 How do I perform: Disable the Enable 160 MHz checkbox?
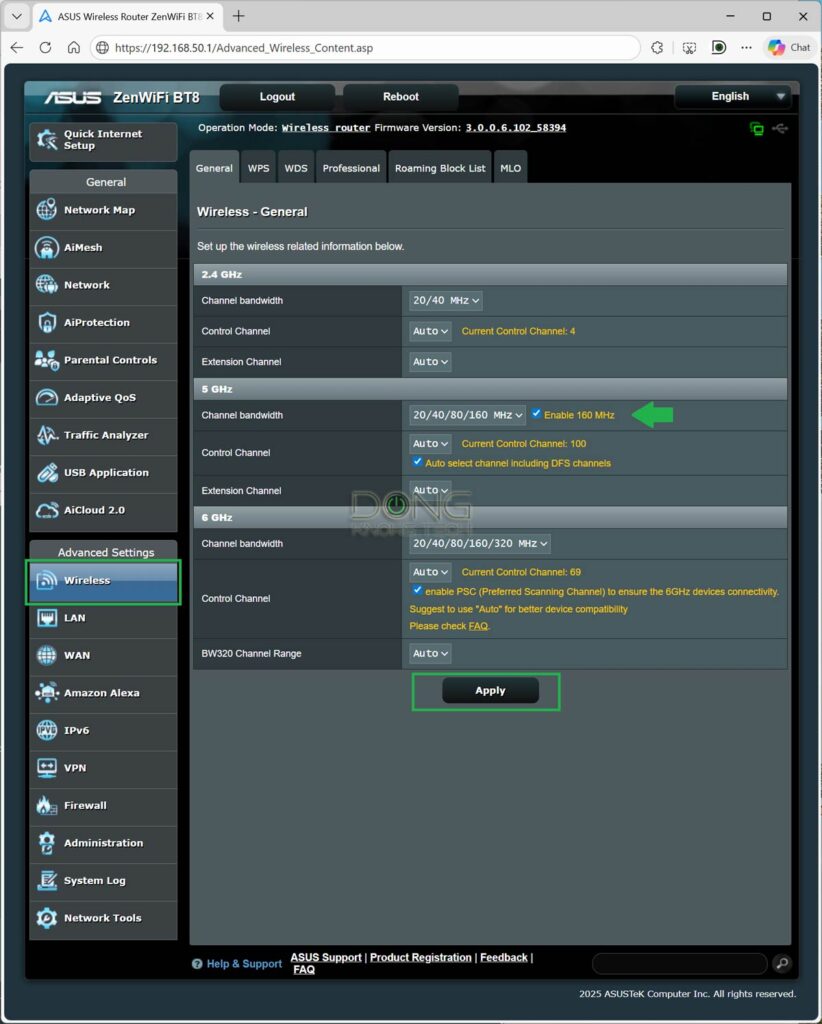point(537,412)
